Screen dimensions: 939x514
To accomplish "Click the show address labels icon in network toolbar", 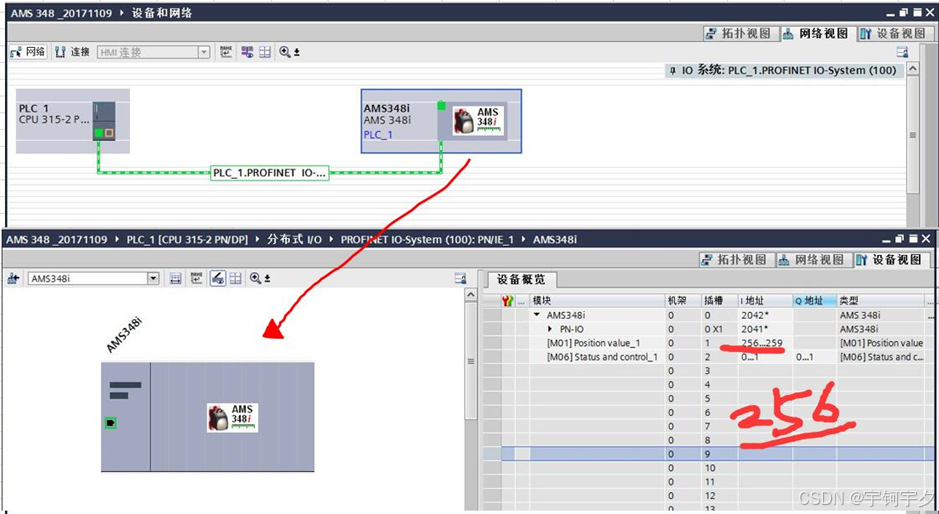I will [226, 52].
